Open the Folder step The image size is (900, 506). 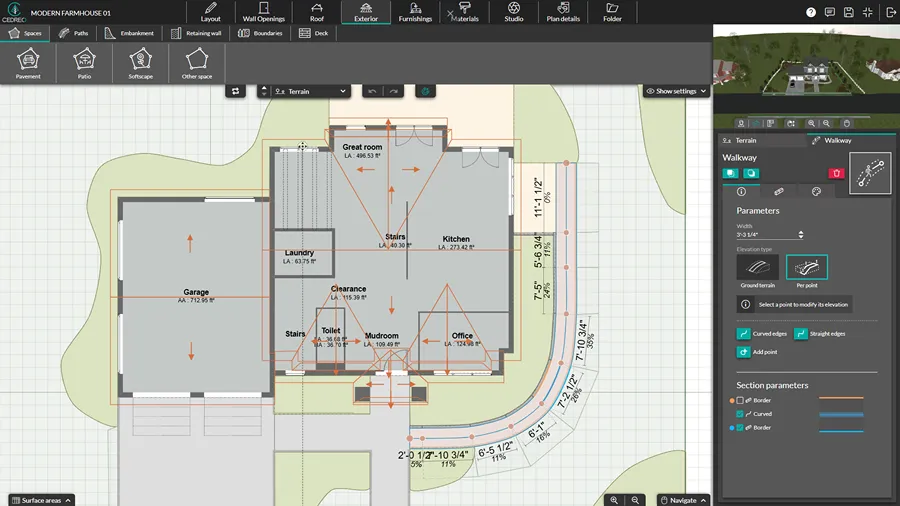tap(612, 12)
